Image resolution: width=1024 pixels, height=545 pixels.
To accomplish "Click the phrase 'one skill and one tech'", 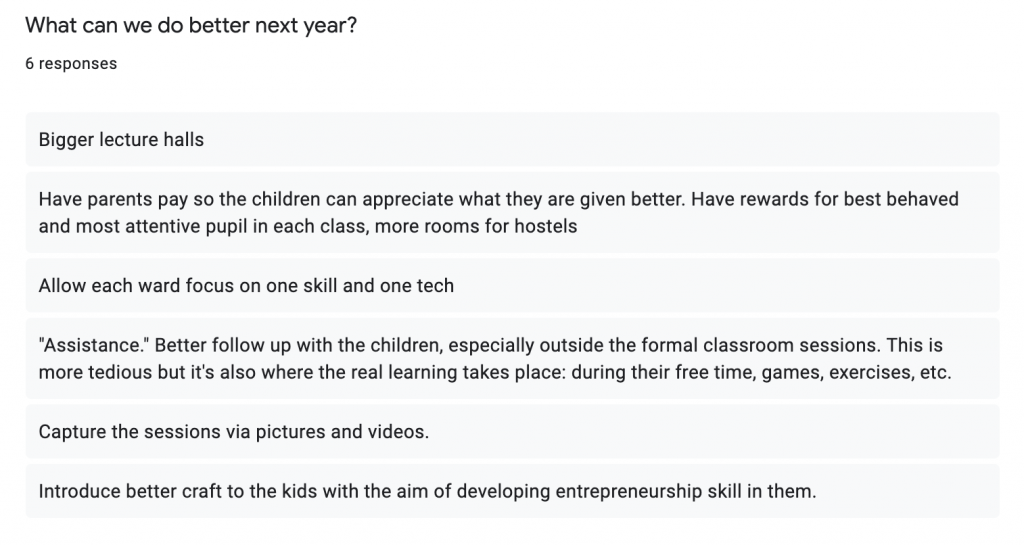I will point(360,285).
